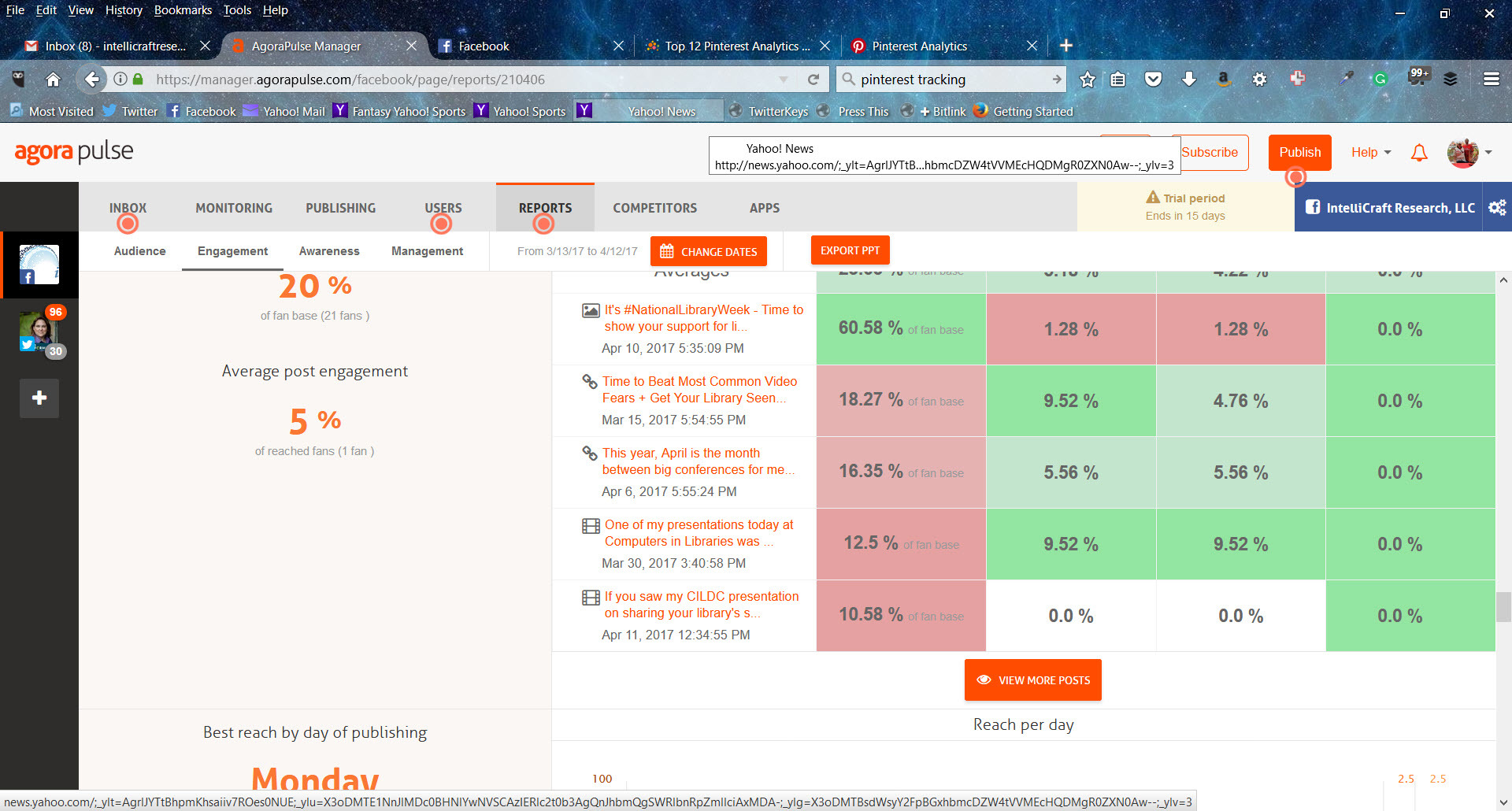Click the Publish button

click(1300, 153)
